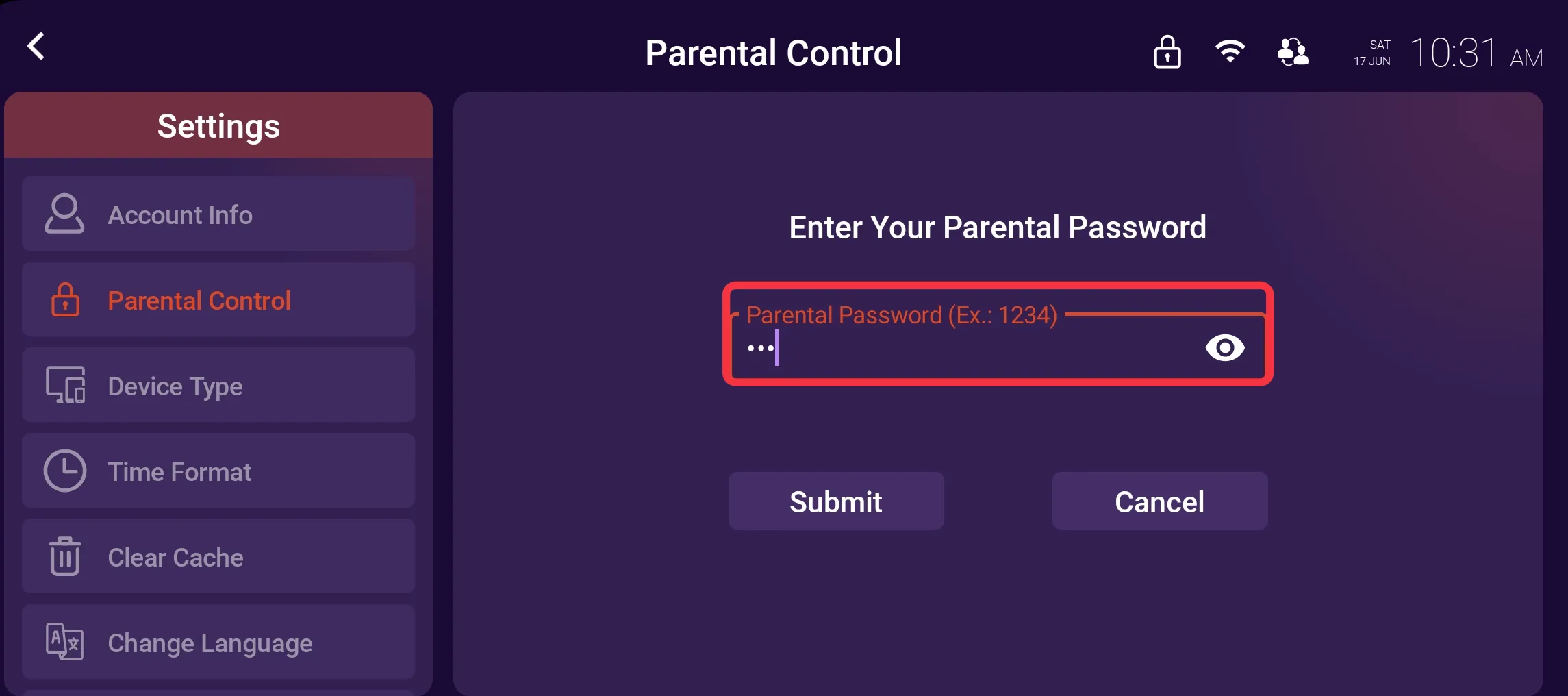Click the lock icon in the header
The image size is (1568, 696).
(x=1167, y=52)
